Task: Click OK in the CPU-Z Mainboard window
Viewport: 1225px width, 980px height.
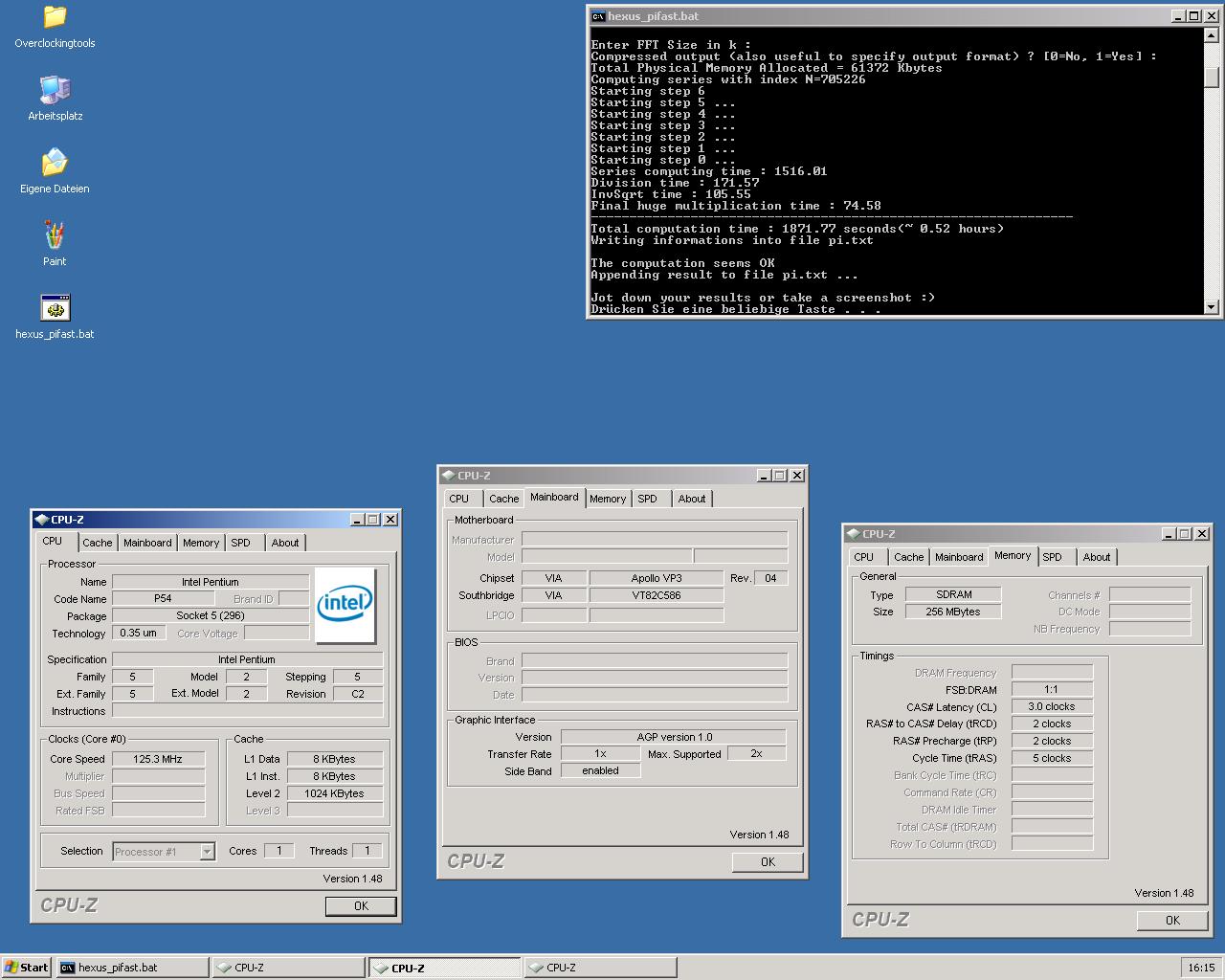Action: 768,862
